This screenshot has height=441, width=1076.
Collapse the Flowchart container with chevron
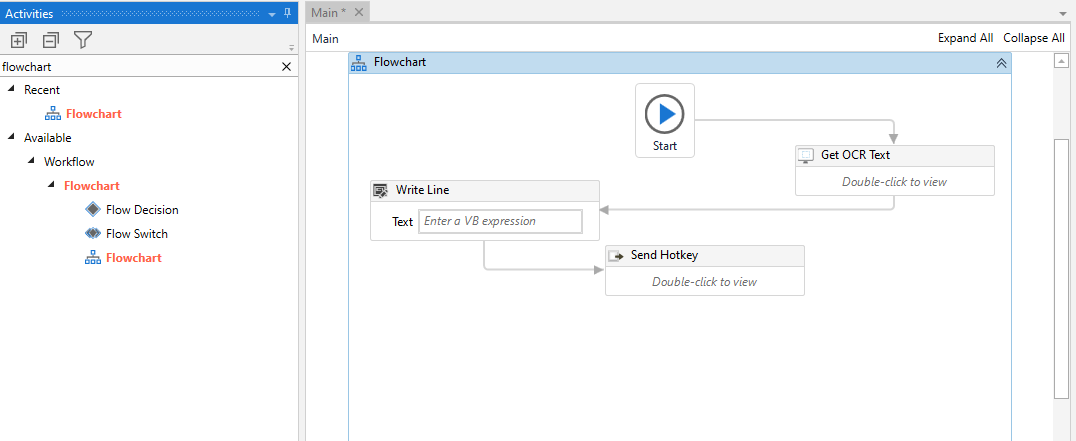[1001, 63]
